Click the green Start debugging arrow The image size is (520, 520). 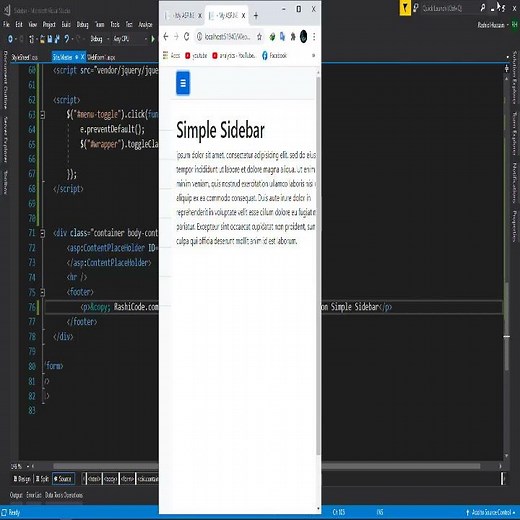(153, 39)
